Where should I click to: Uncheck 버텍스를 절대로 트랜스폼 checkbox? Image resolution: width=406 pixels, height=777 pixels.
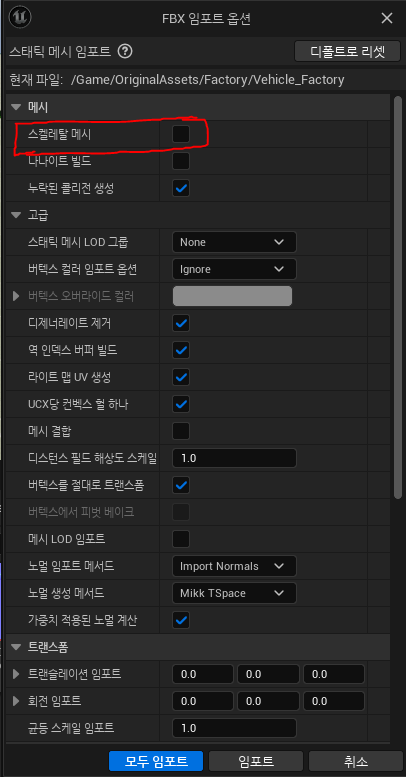coord(181,485)
